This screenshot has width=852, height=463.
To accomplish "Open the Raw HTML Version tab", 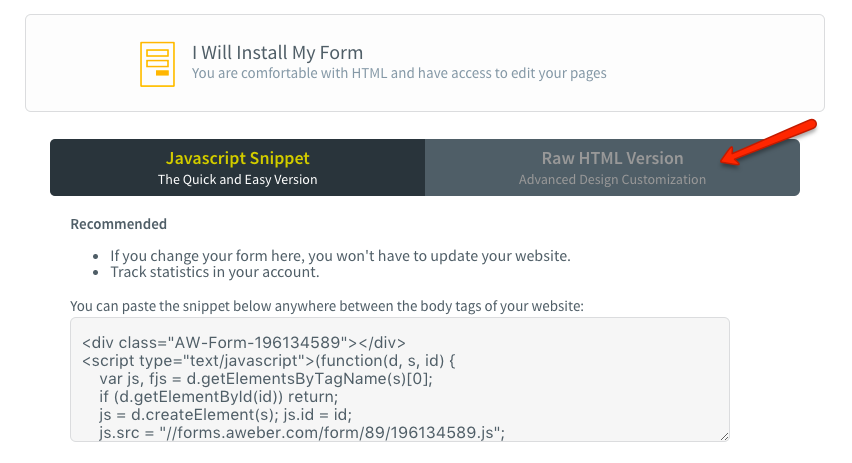I will [x=612, y=167].
